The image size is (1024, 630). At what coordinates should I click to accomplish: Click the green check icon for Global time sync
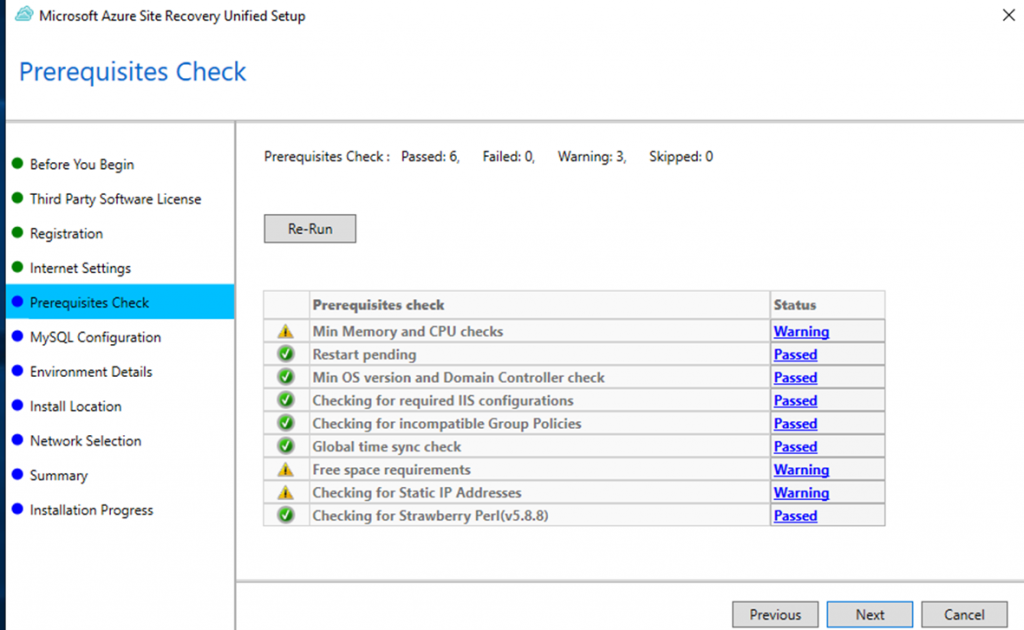pyautogui.click(x=286, y=447)
